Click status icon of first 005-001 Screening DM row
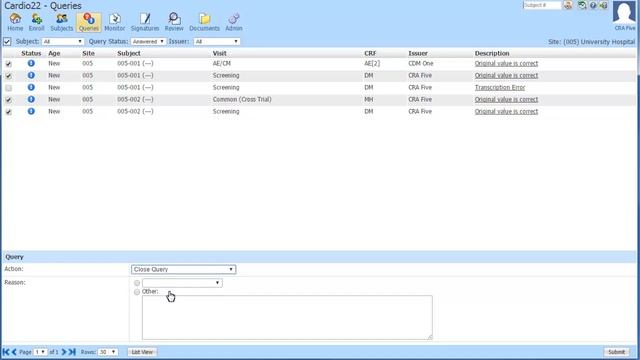The width and height of the screenshot is (640, 360). click(31, 75)
